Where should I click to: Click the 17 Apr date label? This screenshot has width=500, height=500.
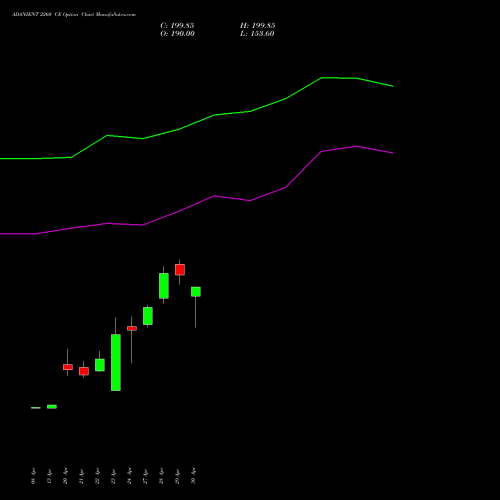point(49,476)
